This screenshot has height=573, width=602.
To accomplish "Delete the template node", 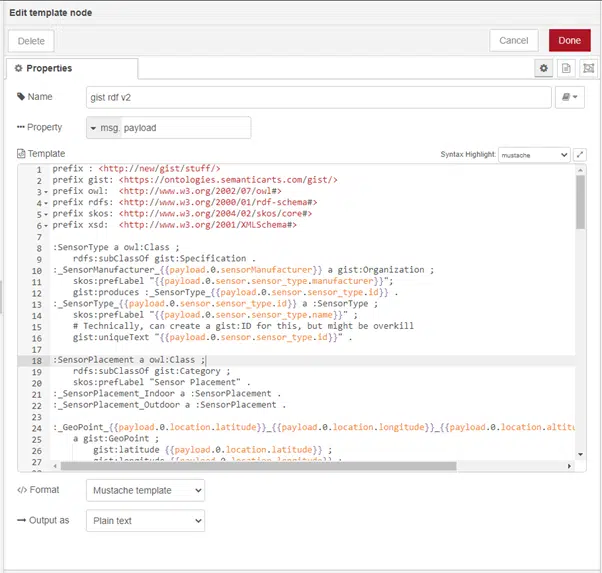I will (31, 41).
